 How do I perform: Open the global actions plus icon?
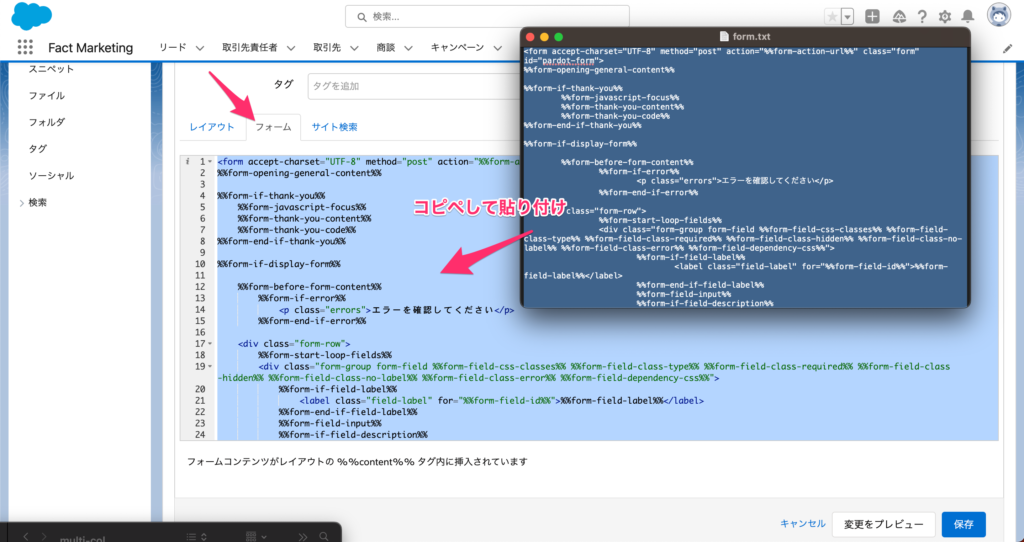tap(873, 16)
